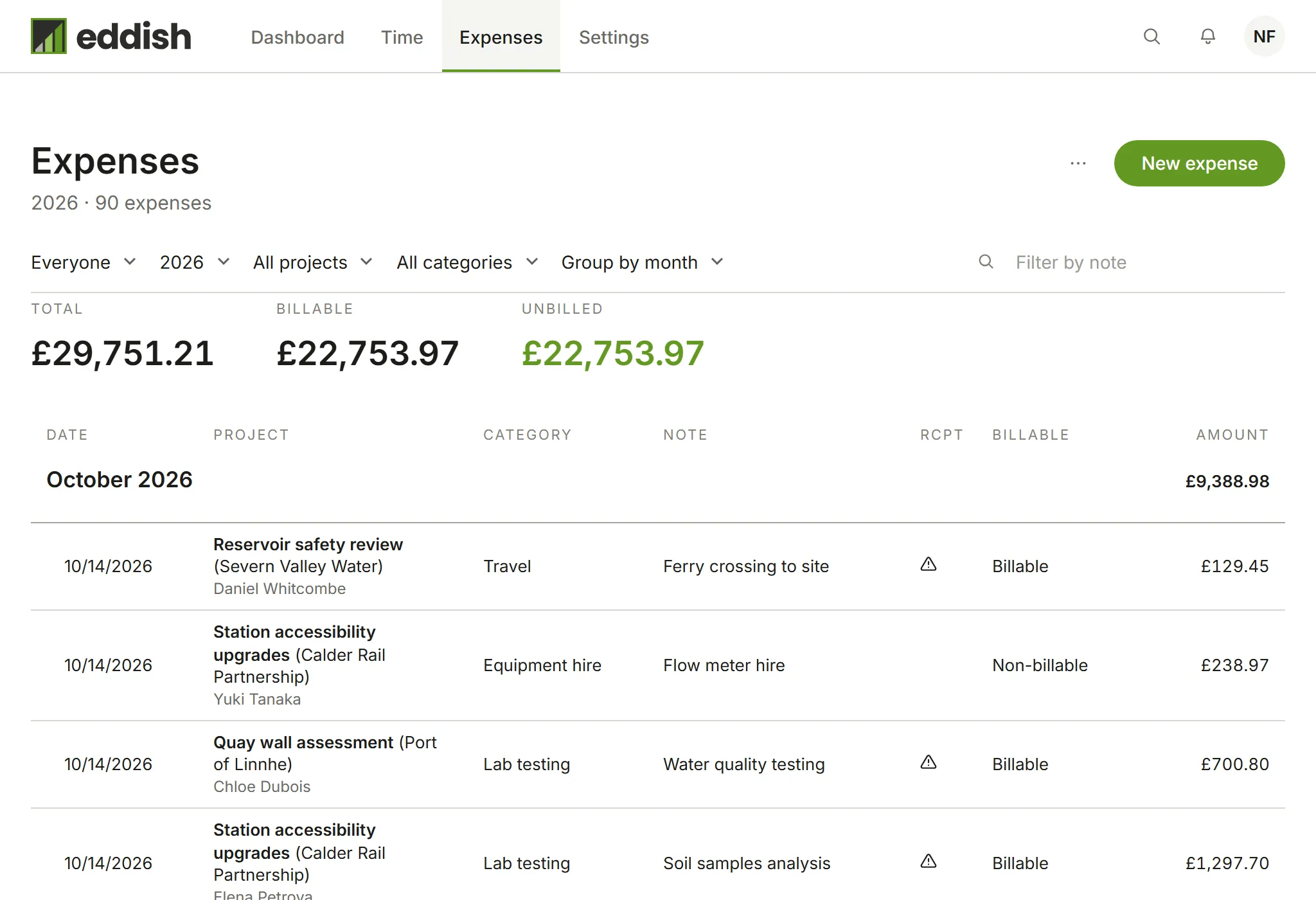Open the Group by month dropdown

(x=643, y=262)
